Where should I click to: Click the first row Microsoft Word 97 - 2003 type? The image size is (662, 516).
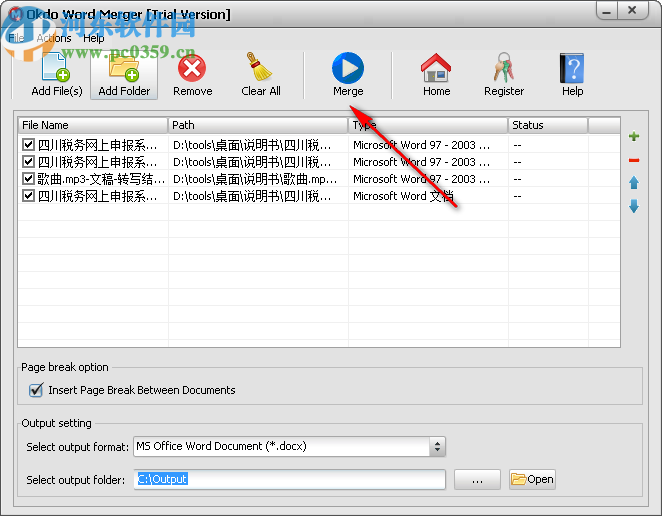pyautogui.click(x=421, y=145)
